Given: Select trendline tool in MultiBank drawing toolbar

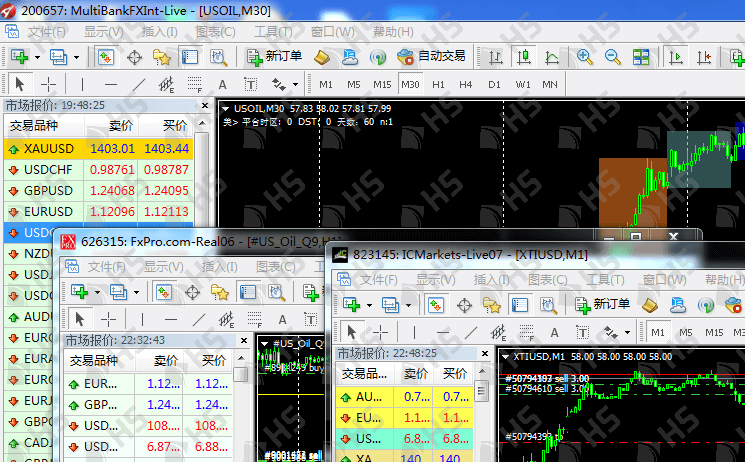Looking at the screenshot, I should 138,85.
